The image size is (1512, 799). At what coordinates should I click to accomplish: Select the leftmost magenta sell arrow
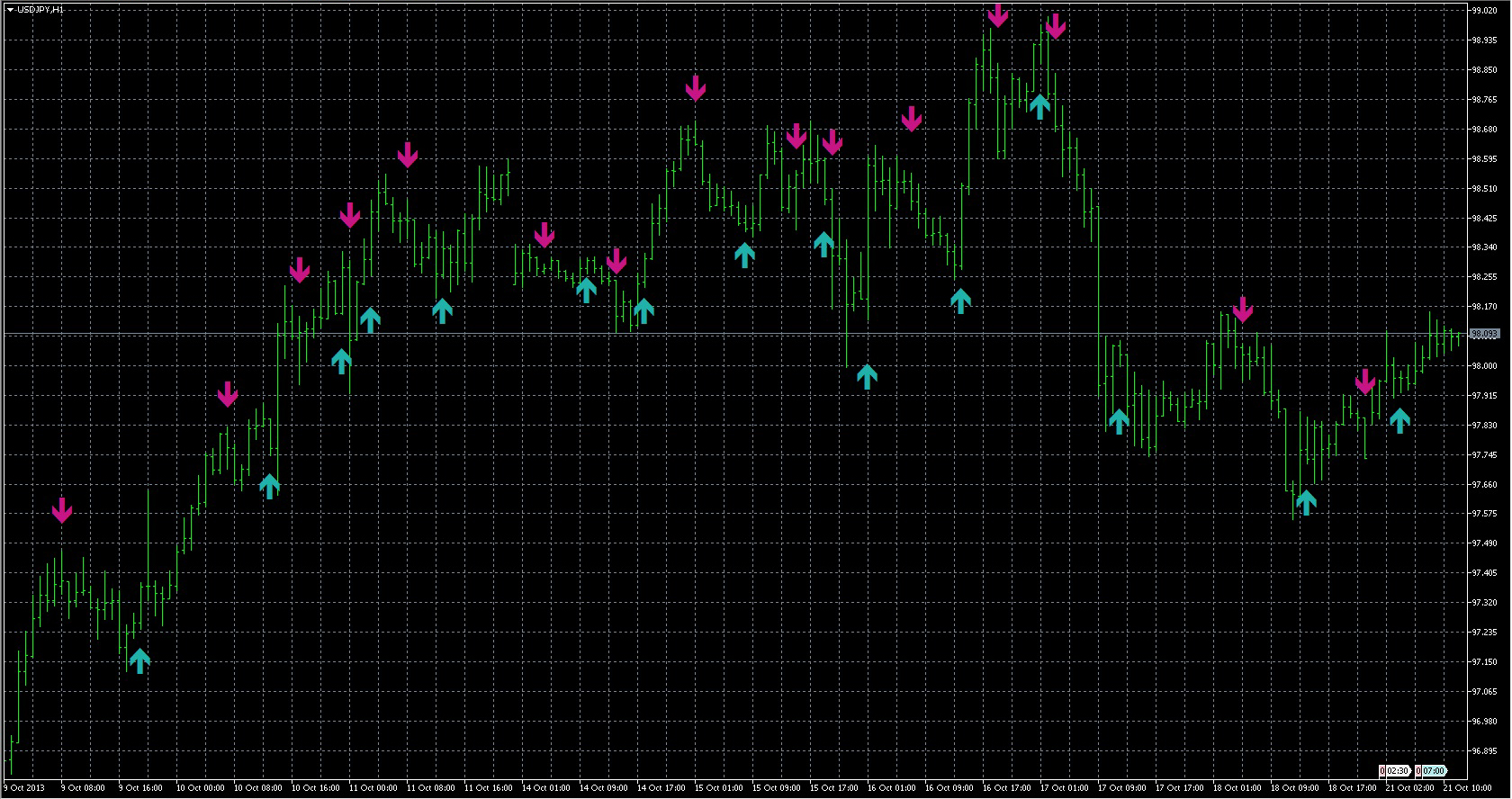61,510
